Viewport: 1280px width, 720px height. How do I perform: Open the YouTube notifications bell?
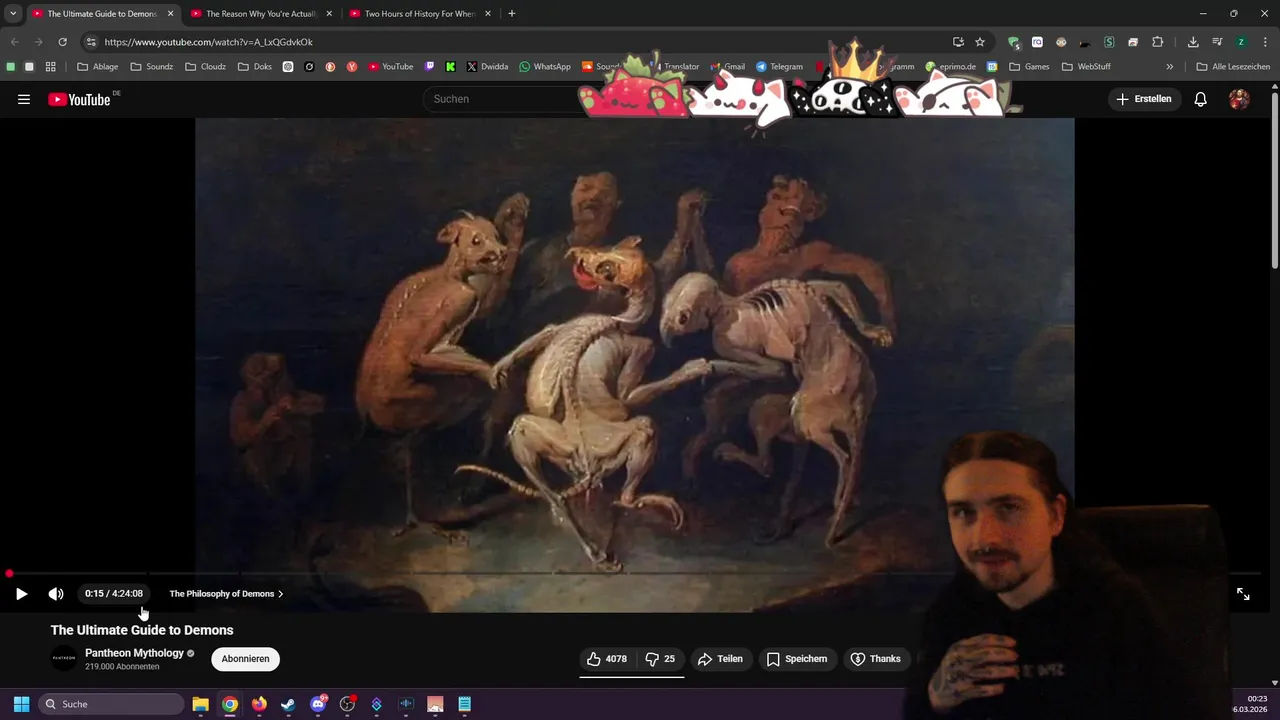[1201, 99]
